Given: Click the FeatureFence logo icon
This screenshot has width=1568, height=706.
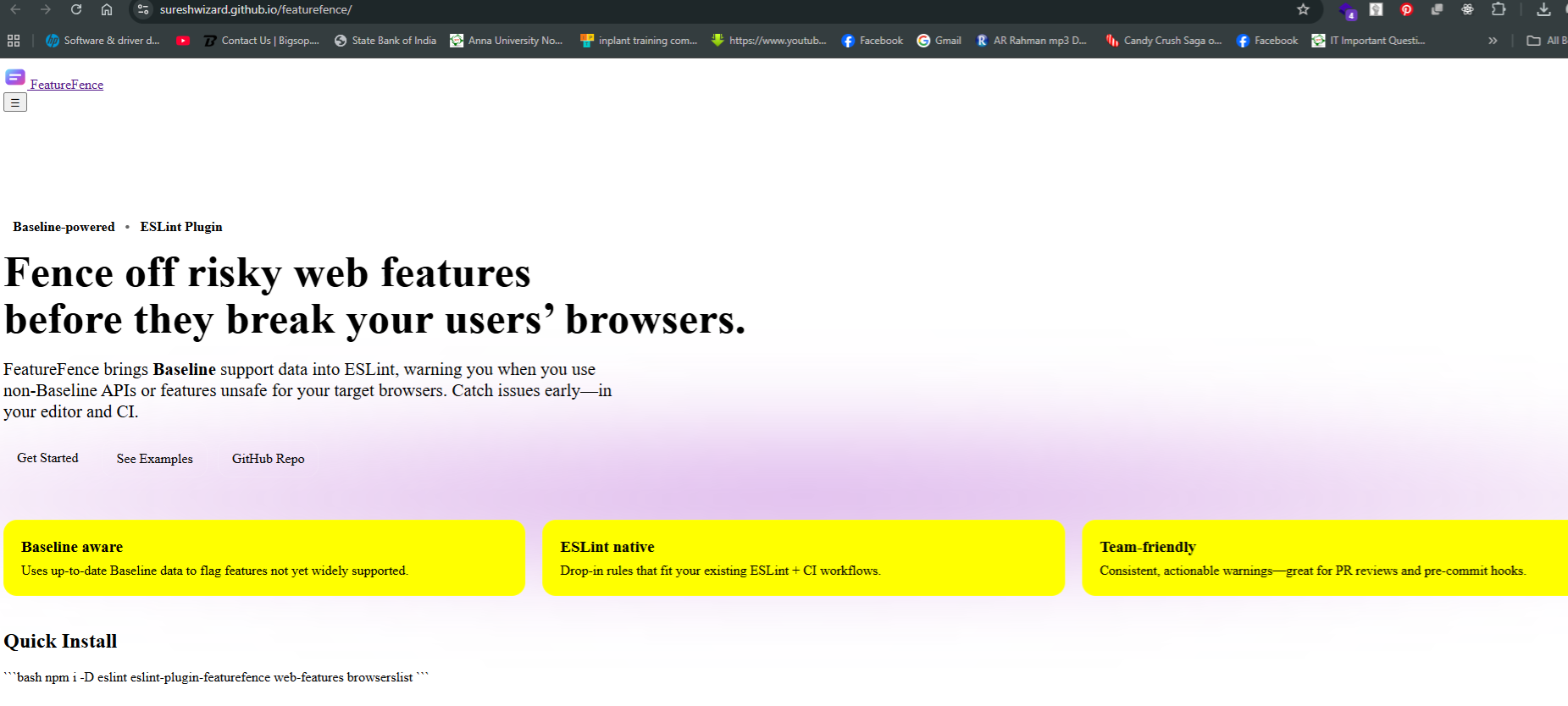Looking at the screenshot, I should [15, 78].
